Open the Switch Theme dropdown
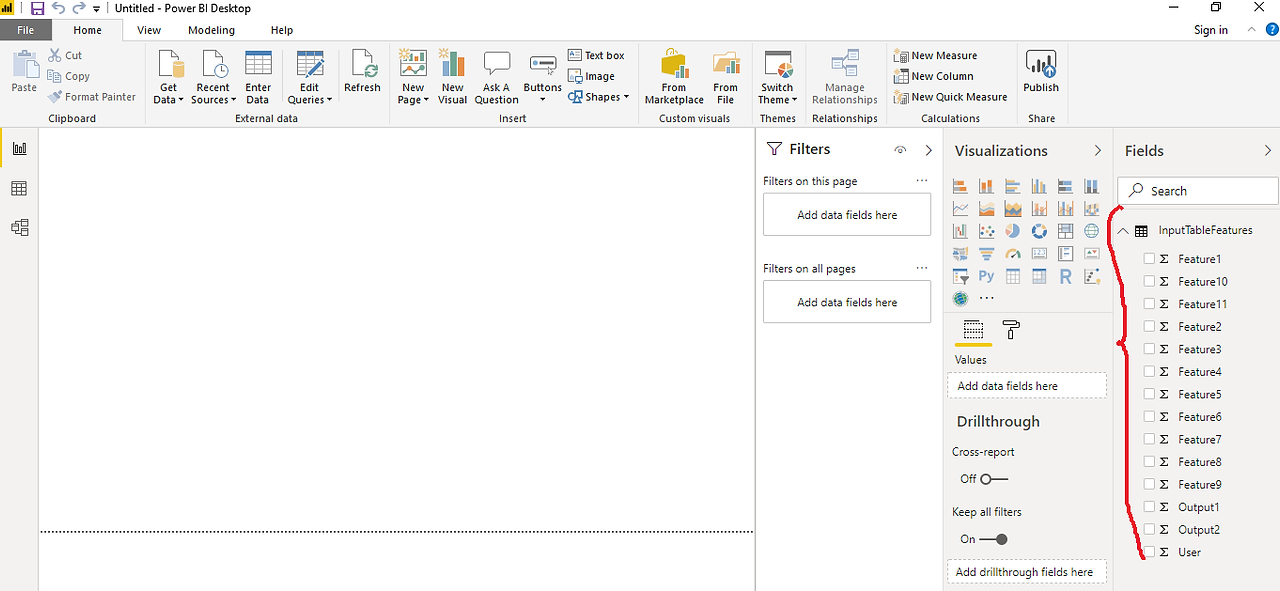The height and width of the screenshot is (591, 1280). point(778,77)
